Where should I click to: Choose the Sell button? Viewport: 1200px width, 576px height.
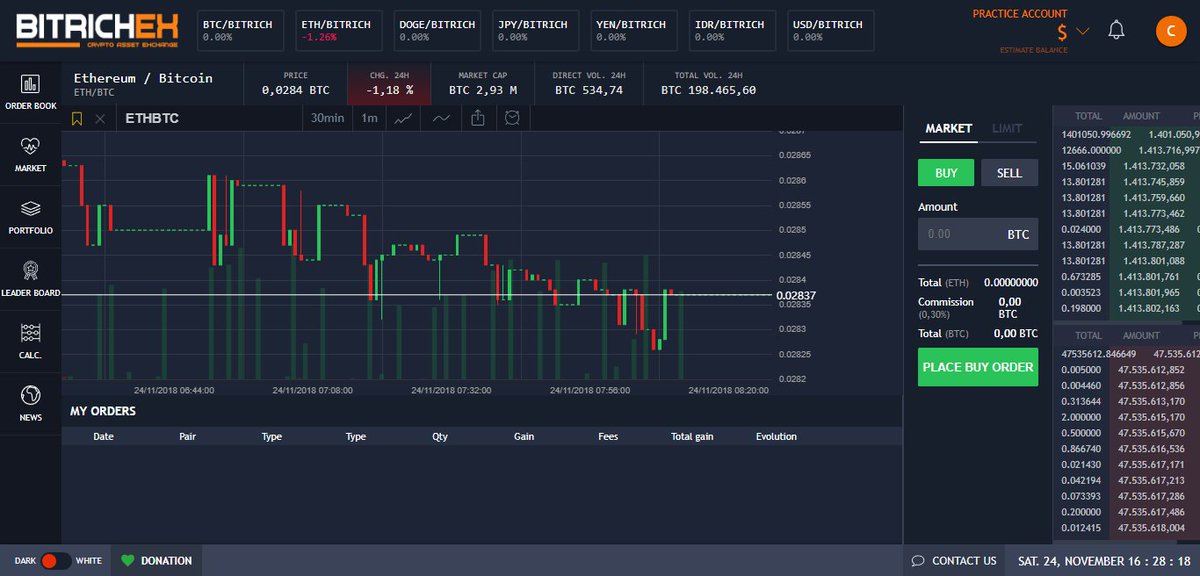[x=1009, y=173]
